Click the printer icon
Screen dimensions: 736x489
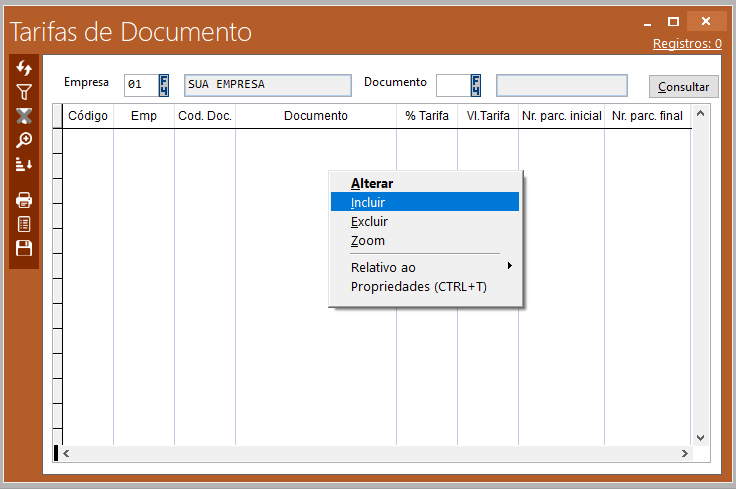(24, 200)
